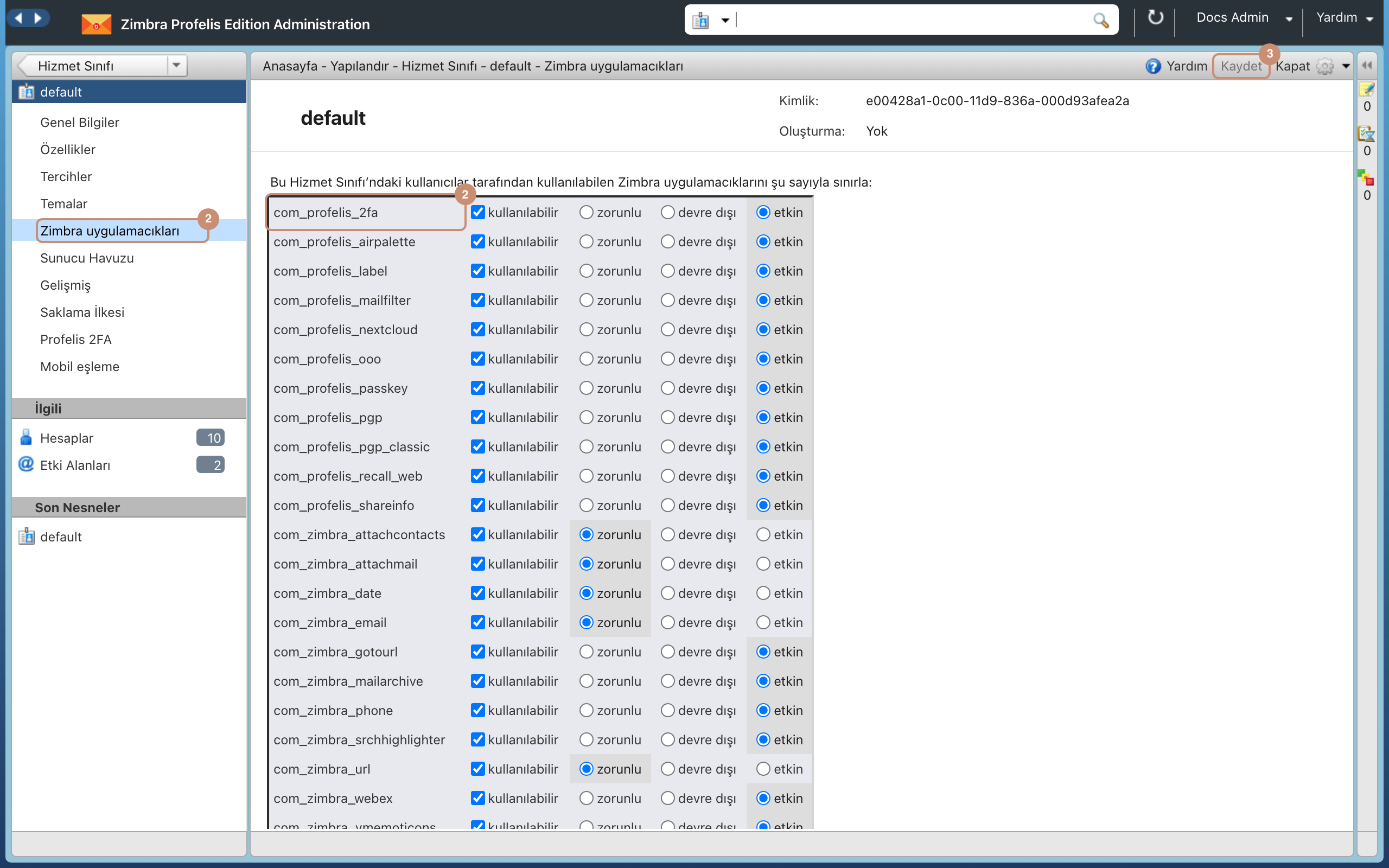Click the Hesaplar user icon

(x=26, y=437)
